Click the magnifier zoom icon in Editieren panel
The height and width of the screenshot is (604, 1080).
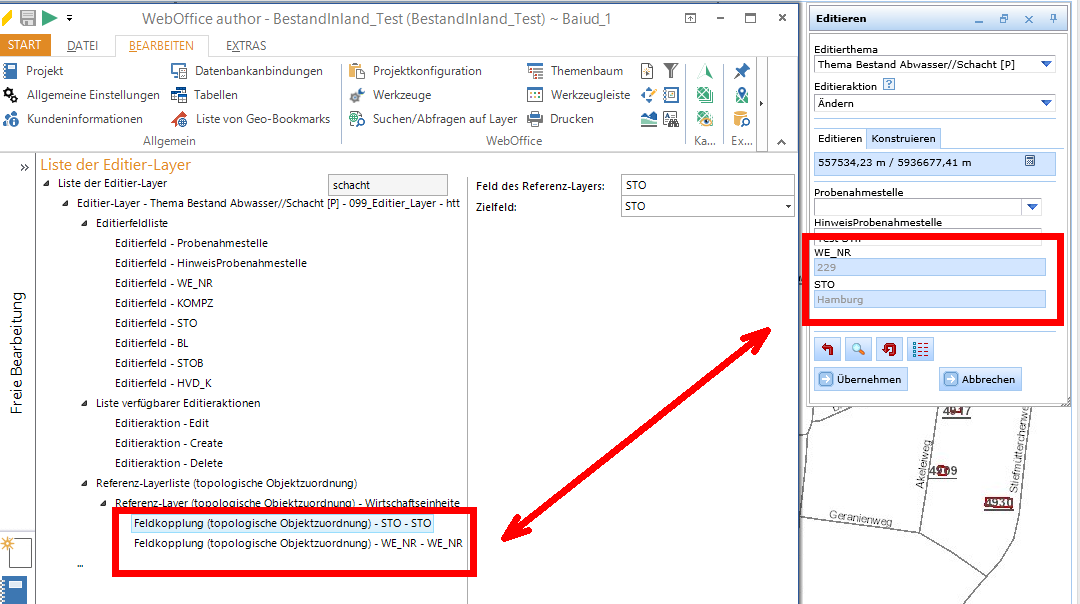[858, 349]
